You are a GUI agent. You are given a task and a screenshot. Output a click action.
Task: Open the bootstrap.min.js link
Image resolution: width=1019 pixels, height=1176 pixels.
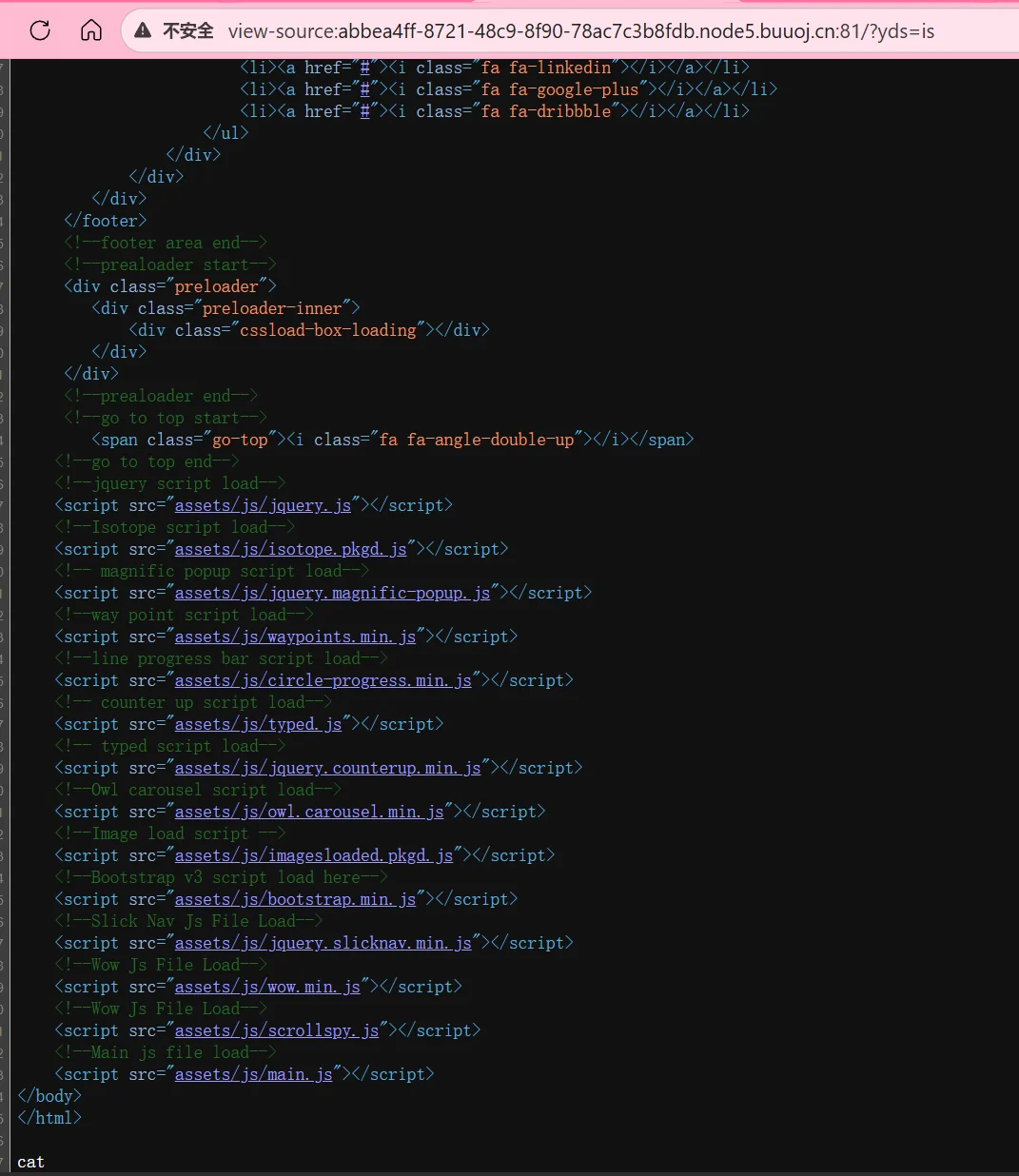tap(295, 899)
